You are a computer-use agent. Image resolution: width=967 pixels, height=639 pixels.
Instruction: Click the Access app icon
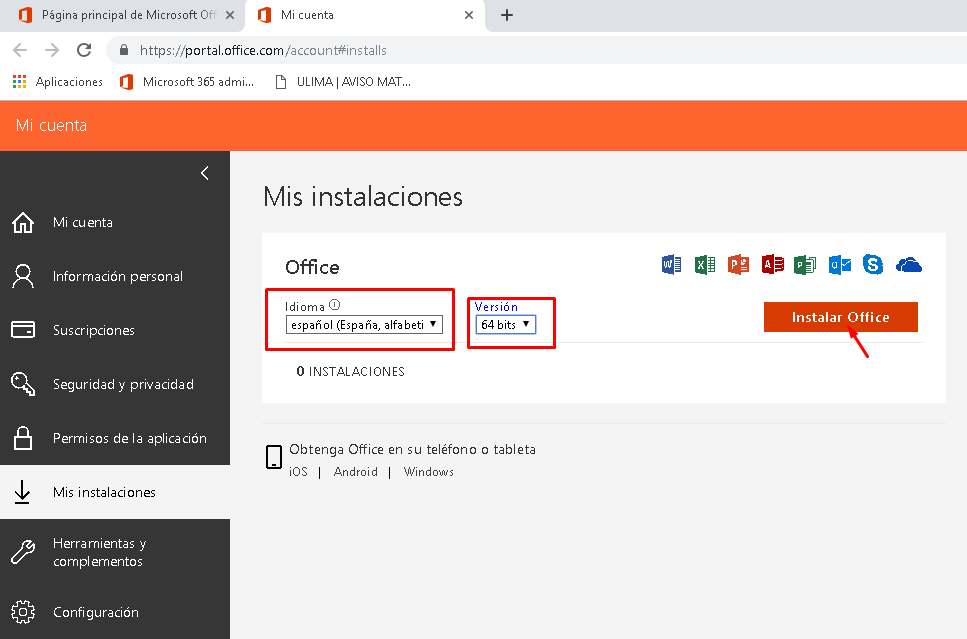point(772,265)
